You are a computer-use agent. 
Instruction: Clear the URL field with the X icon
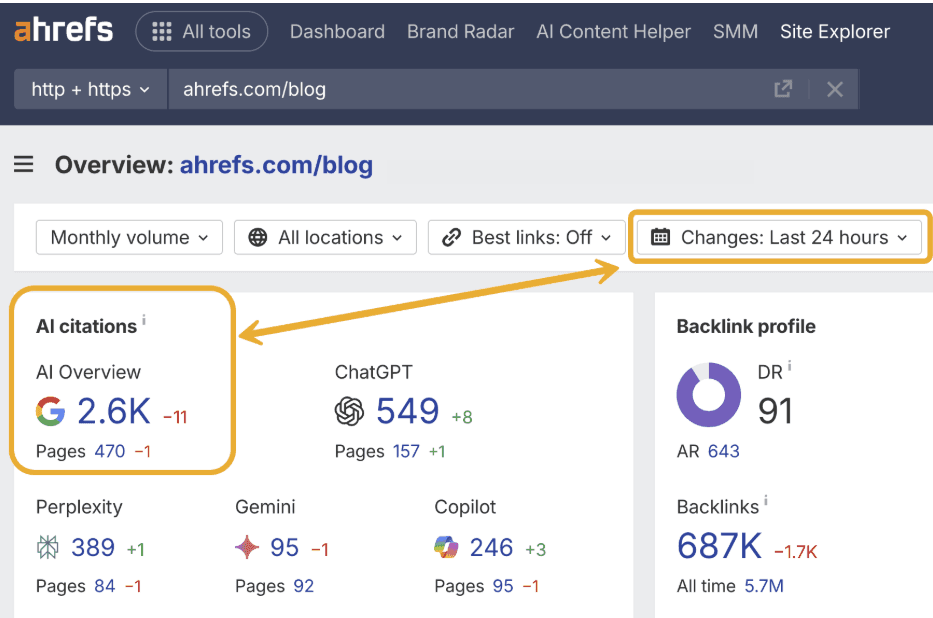(835, 89)
